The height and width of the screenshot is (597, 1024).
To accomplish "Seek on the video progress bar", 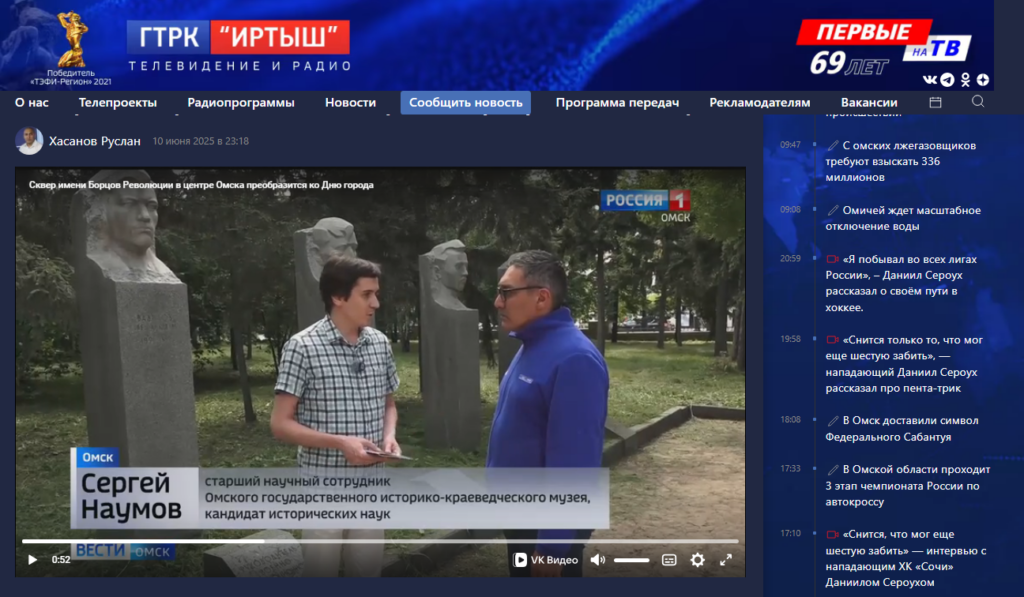I will 380,541.
